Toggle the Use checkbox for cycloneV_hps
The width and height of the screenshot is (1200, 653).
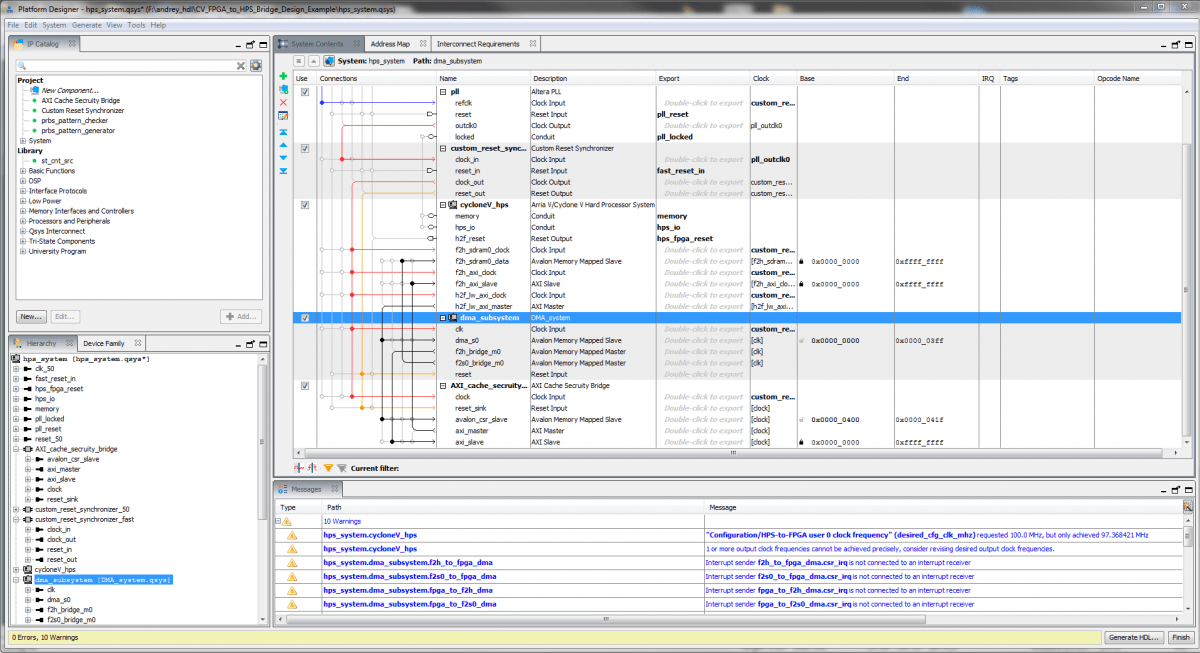pos(305,205)
